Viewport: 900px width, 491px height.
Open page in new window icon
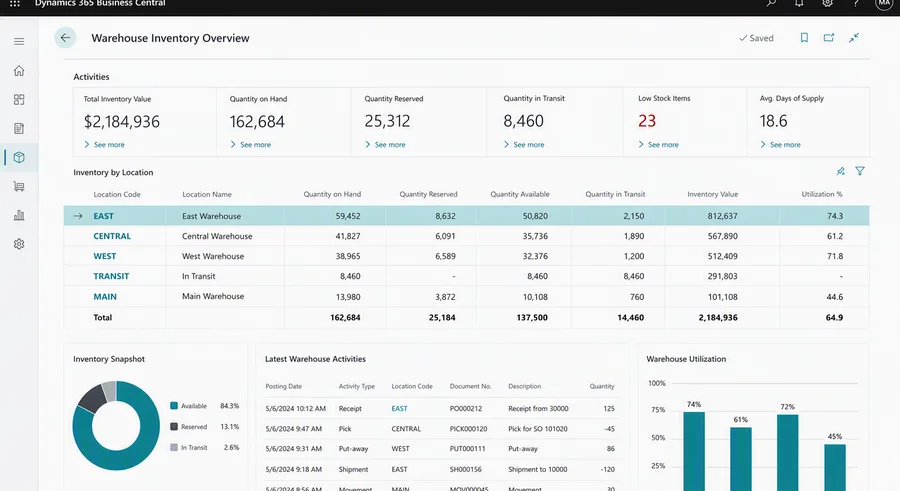pos(829,38)
